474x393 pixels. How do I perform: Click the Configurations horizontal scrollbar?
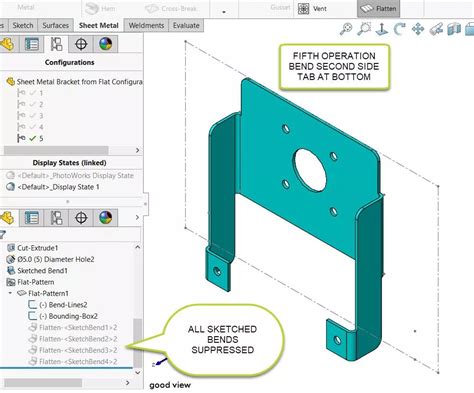56,150
